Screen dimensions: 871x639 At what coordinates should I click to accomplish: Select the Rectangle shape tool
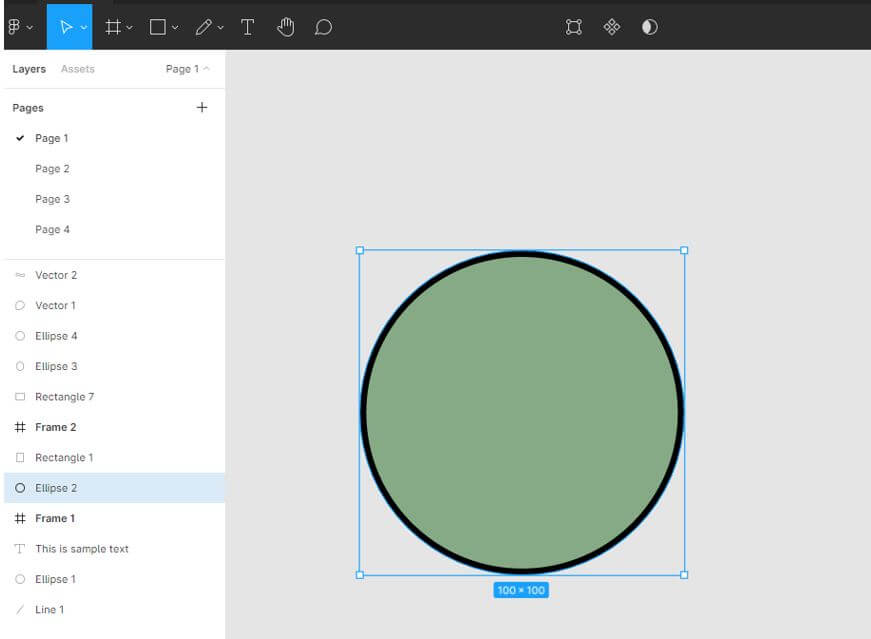(x=157, y=27)
